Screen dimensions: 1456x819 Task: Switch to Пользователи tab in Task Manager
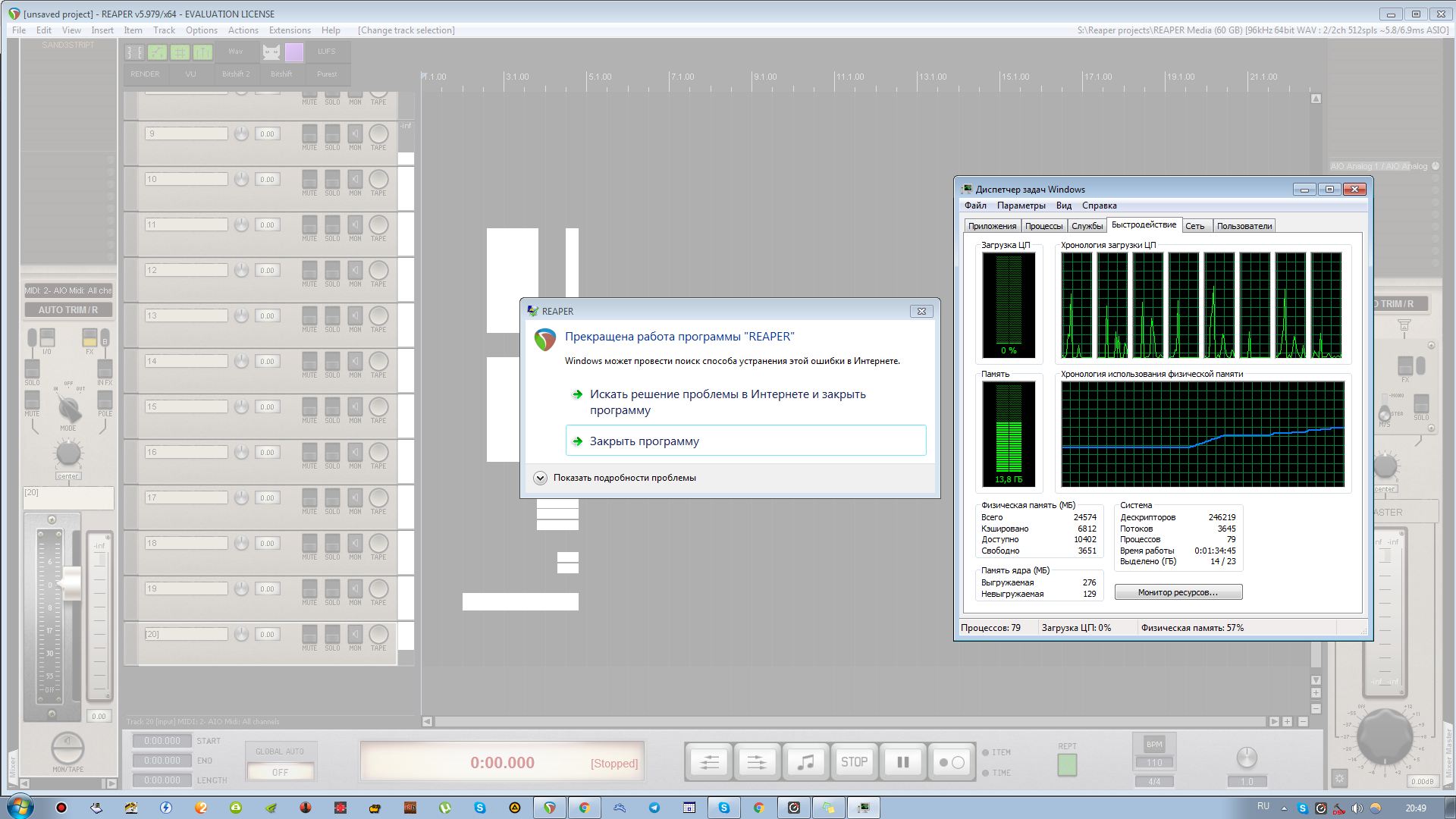tap(1244, 226)
